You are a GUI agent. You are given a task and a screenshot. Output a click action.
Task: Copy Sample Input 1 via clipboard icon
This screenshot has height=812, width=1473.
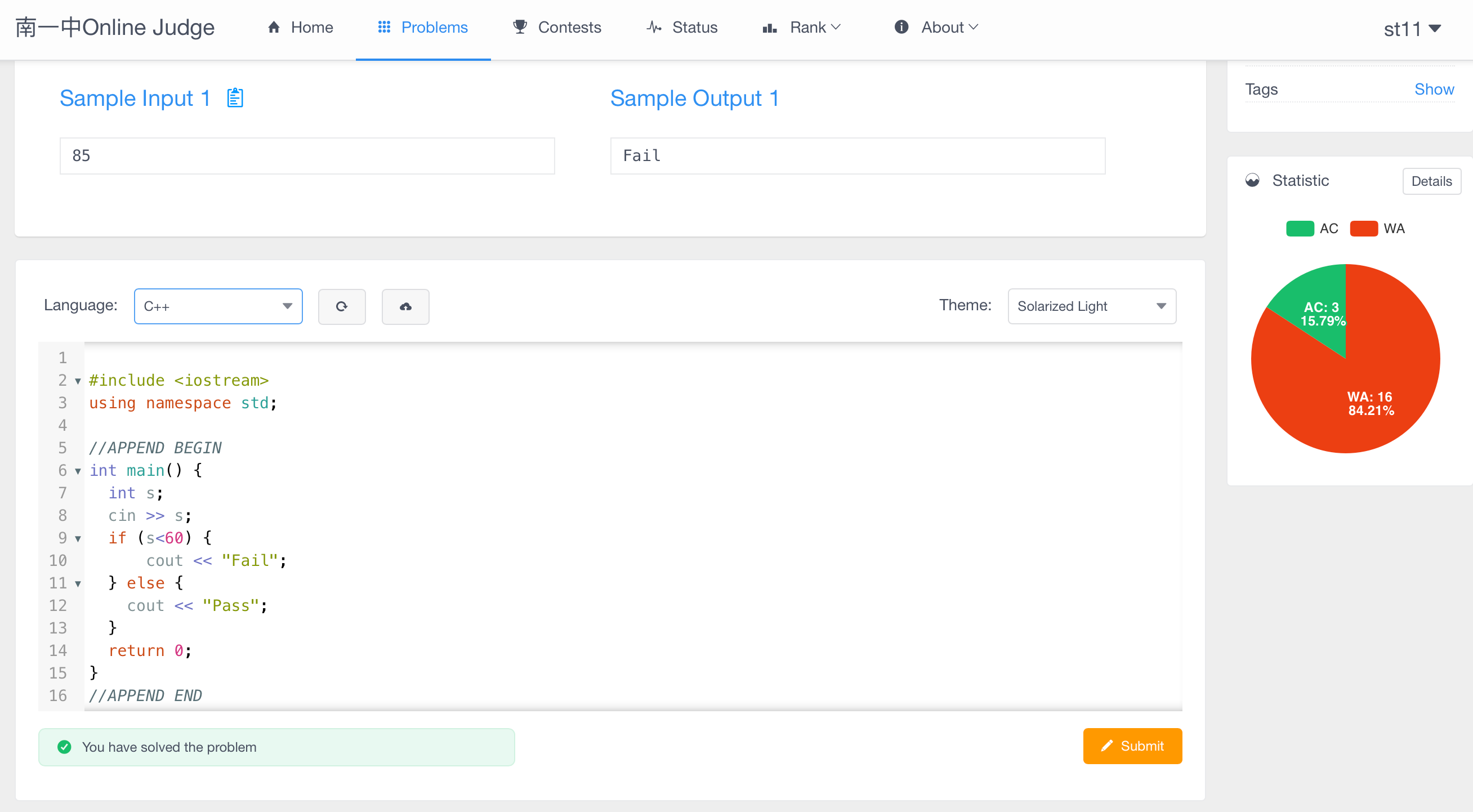[235, 98]
